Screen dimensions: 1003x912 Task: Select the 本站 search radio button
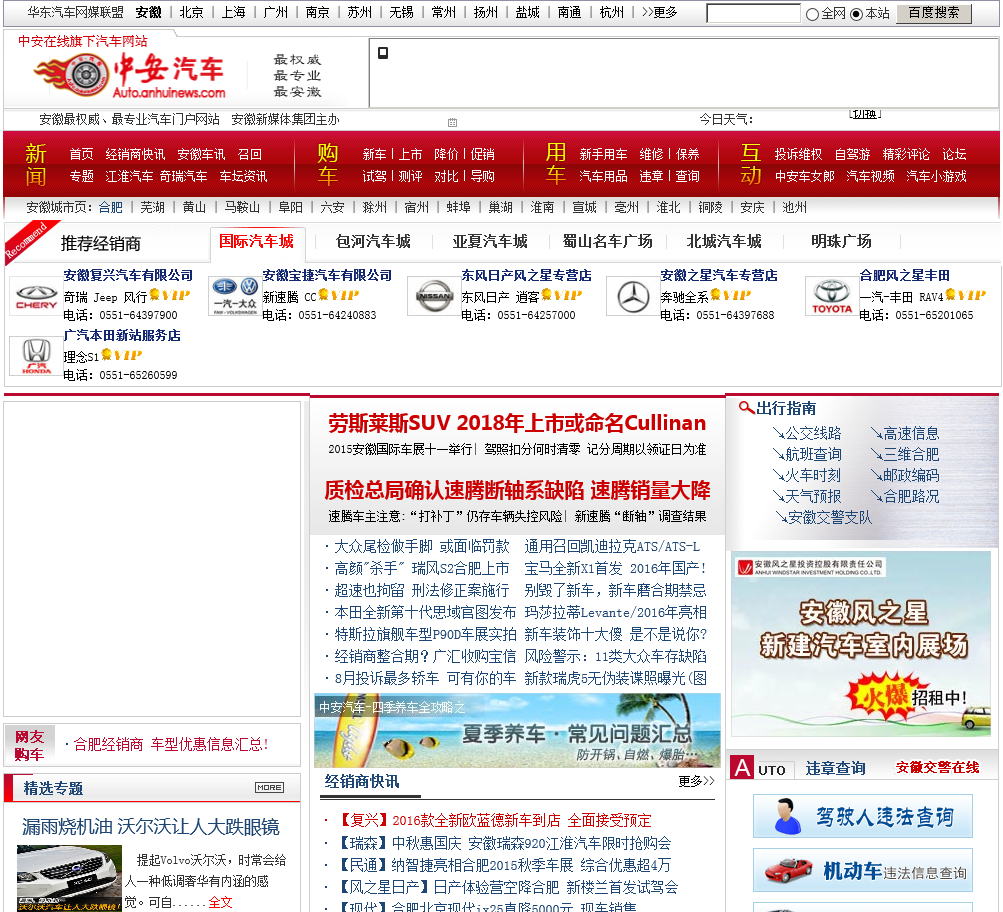coord(857,14)
